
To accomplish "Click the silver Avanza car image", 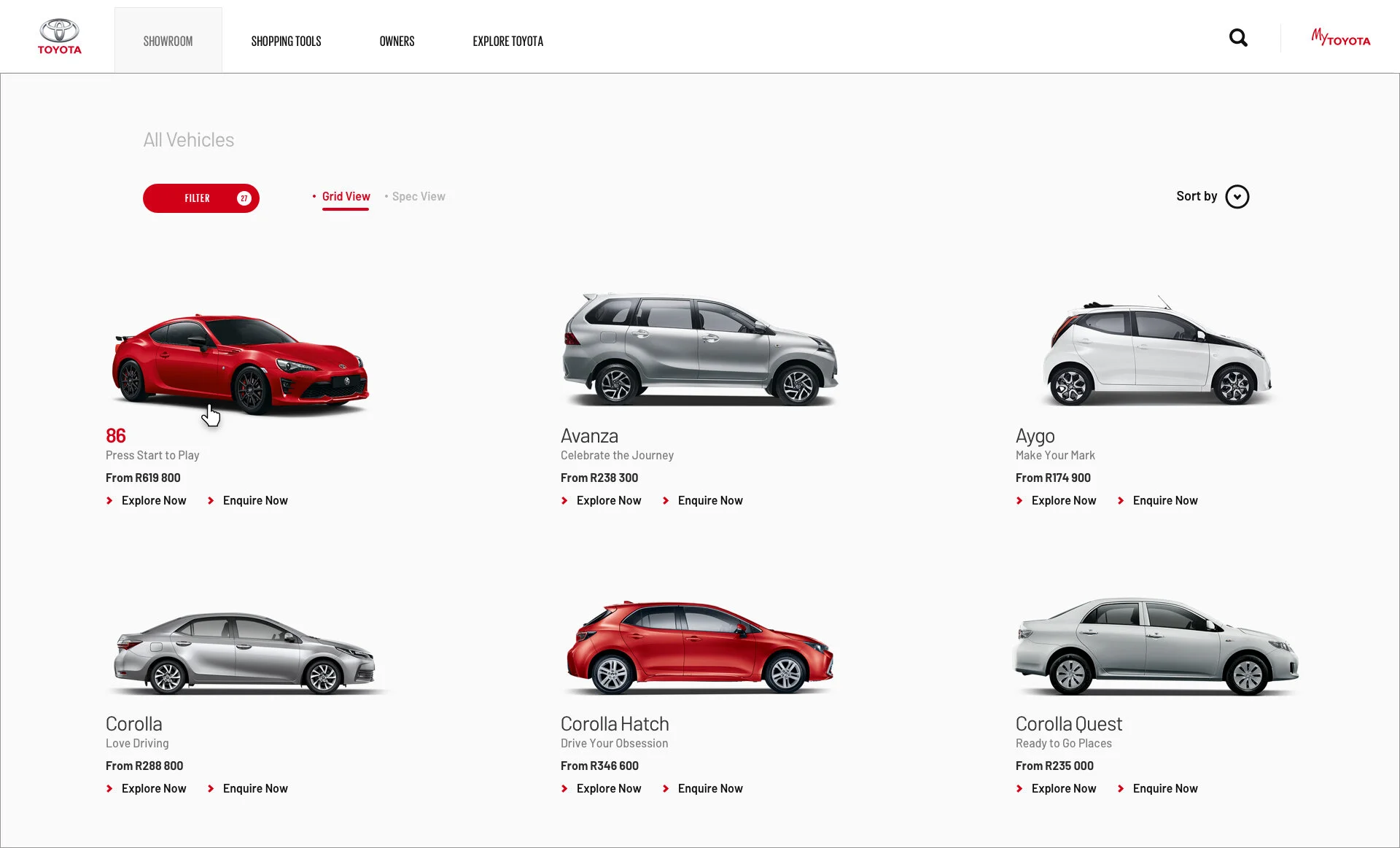I will (699, 350).
